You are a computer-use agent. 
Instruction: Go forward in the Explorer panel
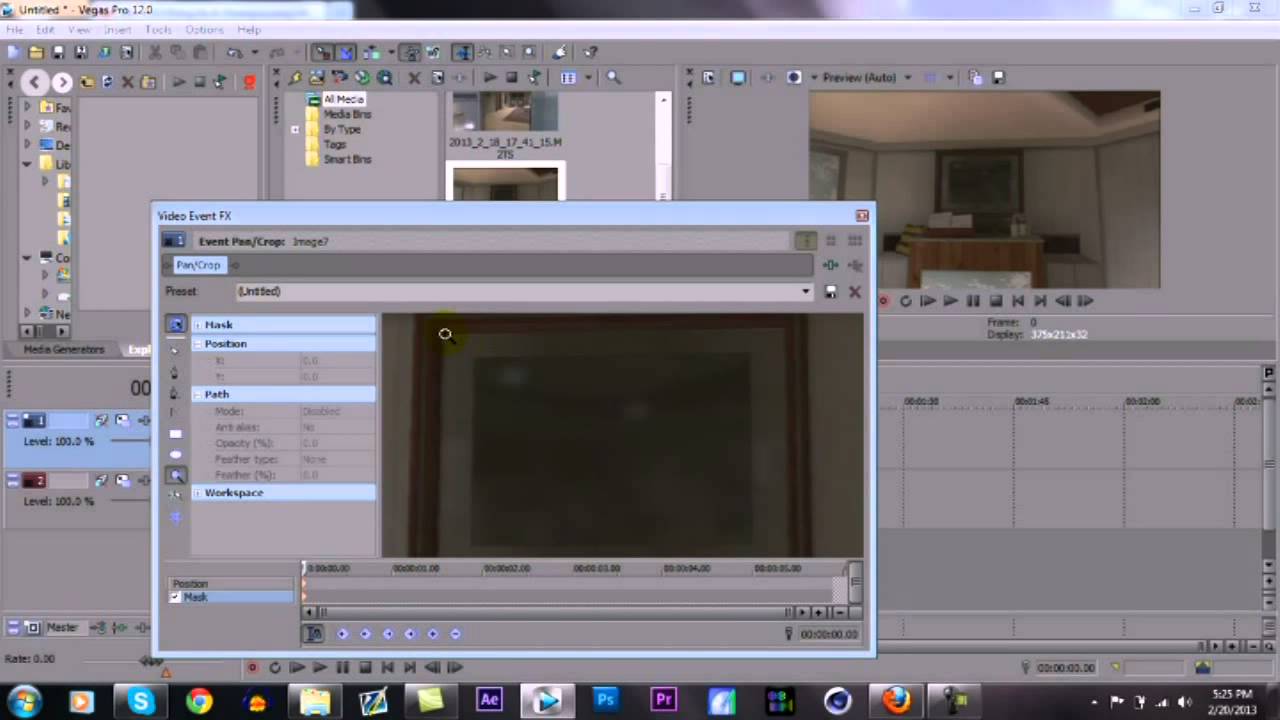(62, 82)
